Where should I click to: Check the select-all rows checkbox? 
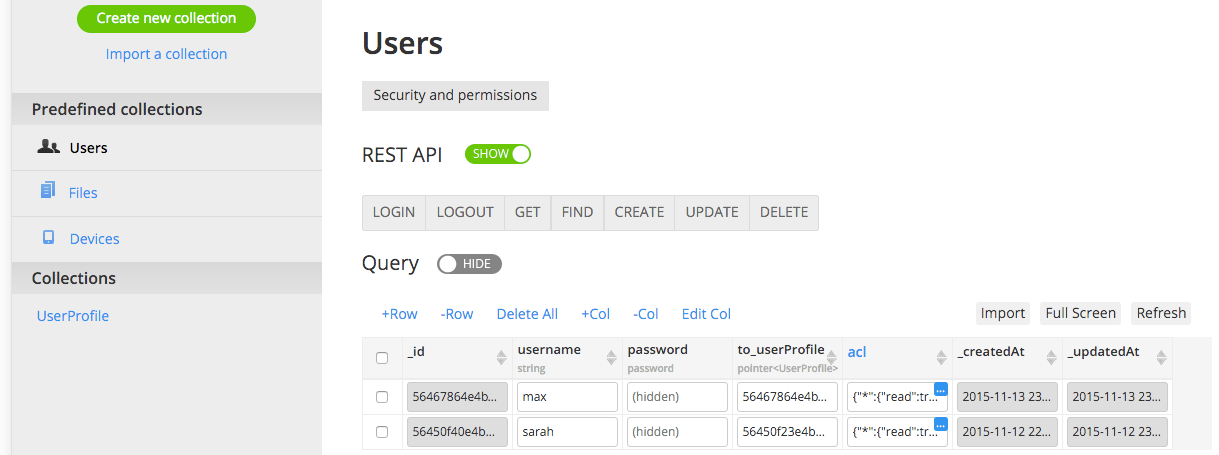[x=381, y=357]
